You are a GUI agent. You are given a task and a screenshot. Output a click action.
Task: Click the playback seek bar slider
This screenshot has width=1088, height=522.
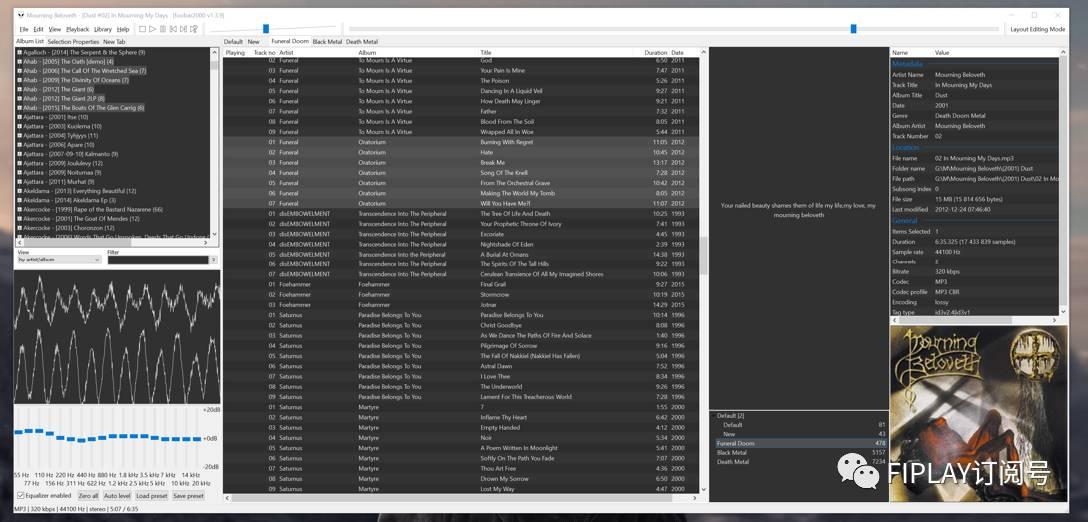point(853,29)
